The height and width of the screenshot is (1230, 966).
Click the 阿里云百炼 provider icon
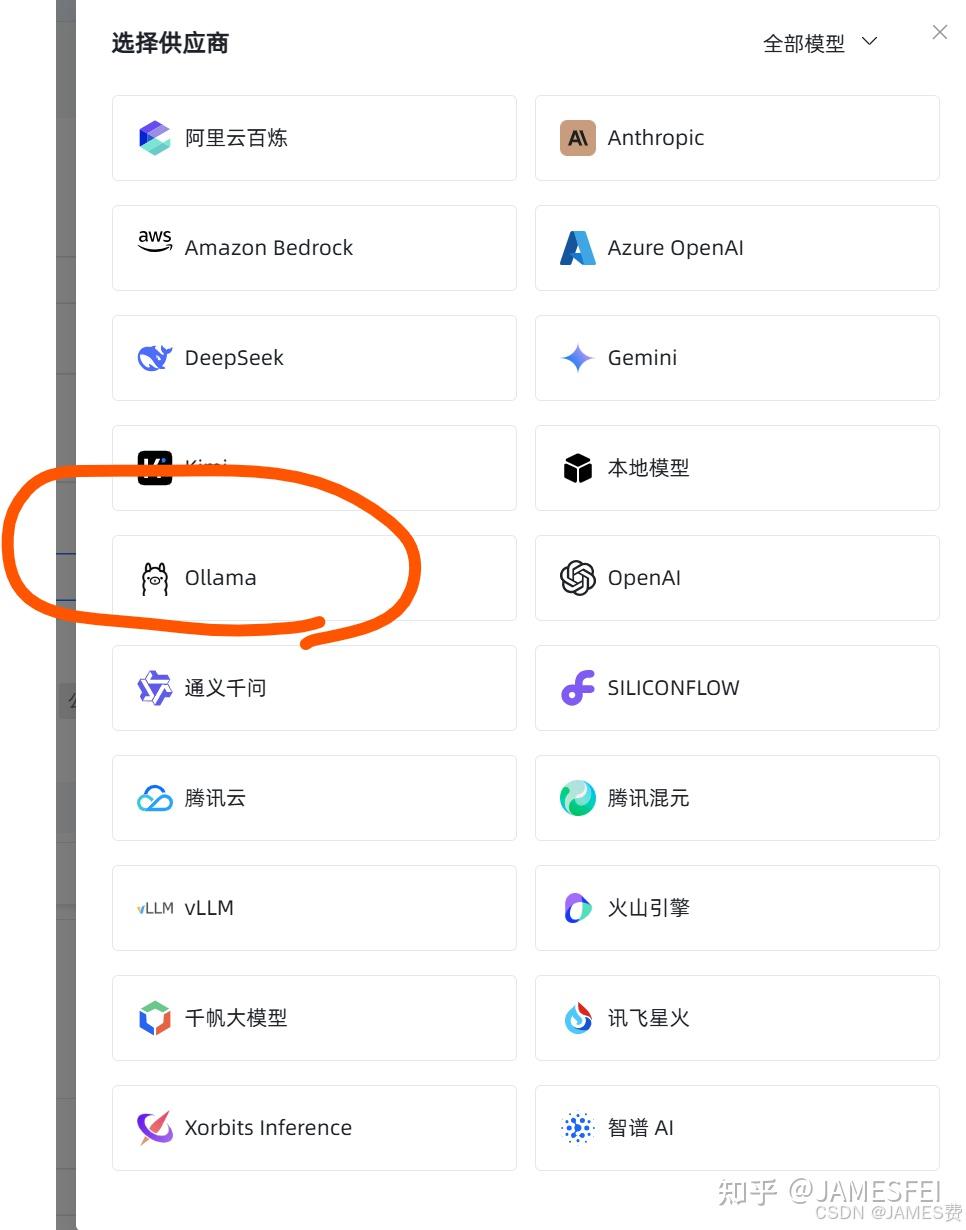pyautogui.click(x=155, y=138)
